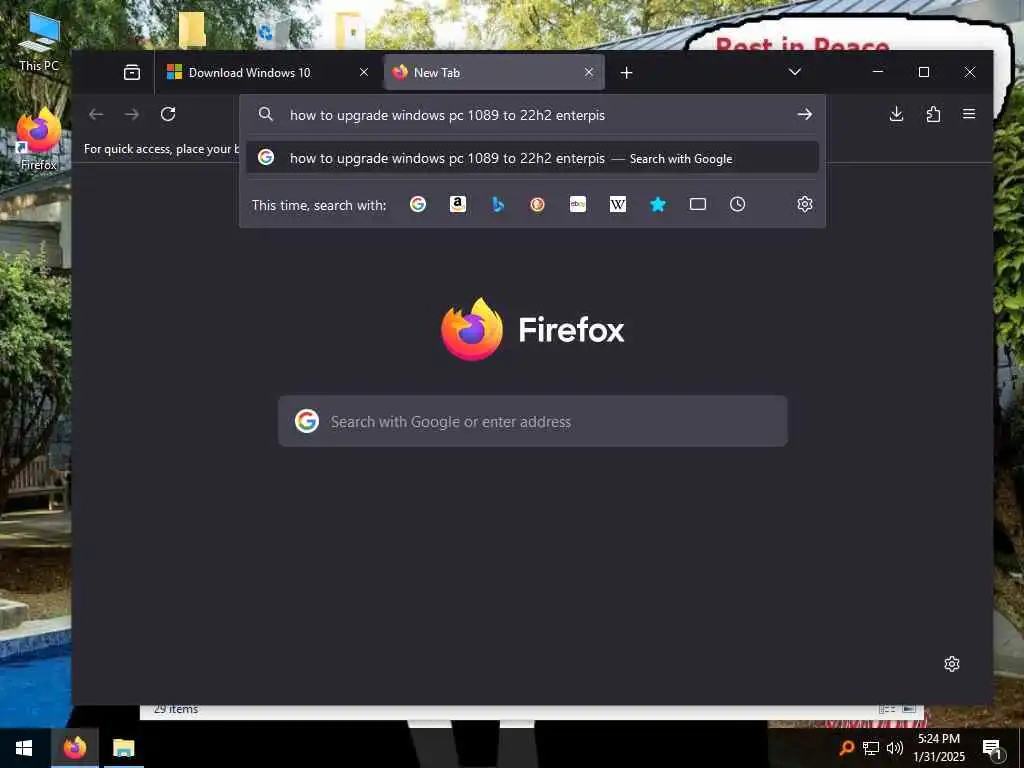The height and width of the screenshot is (768, 1024).
Task: Open new tab personalize gear icon
Action: (x=952, y=664)
